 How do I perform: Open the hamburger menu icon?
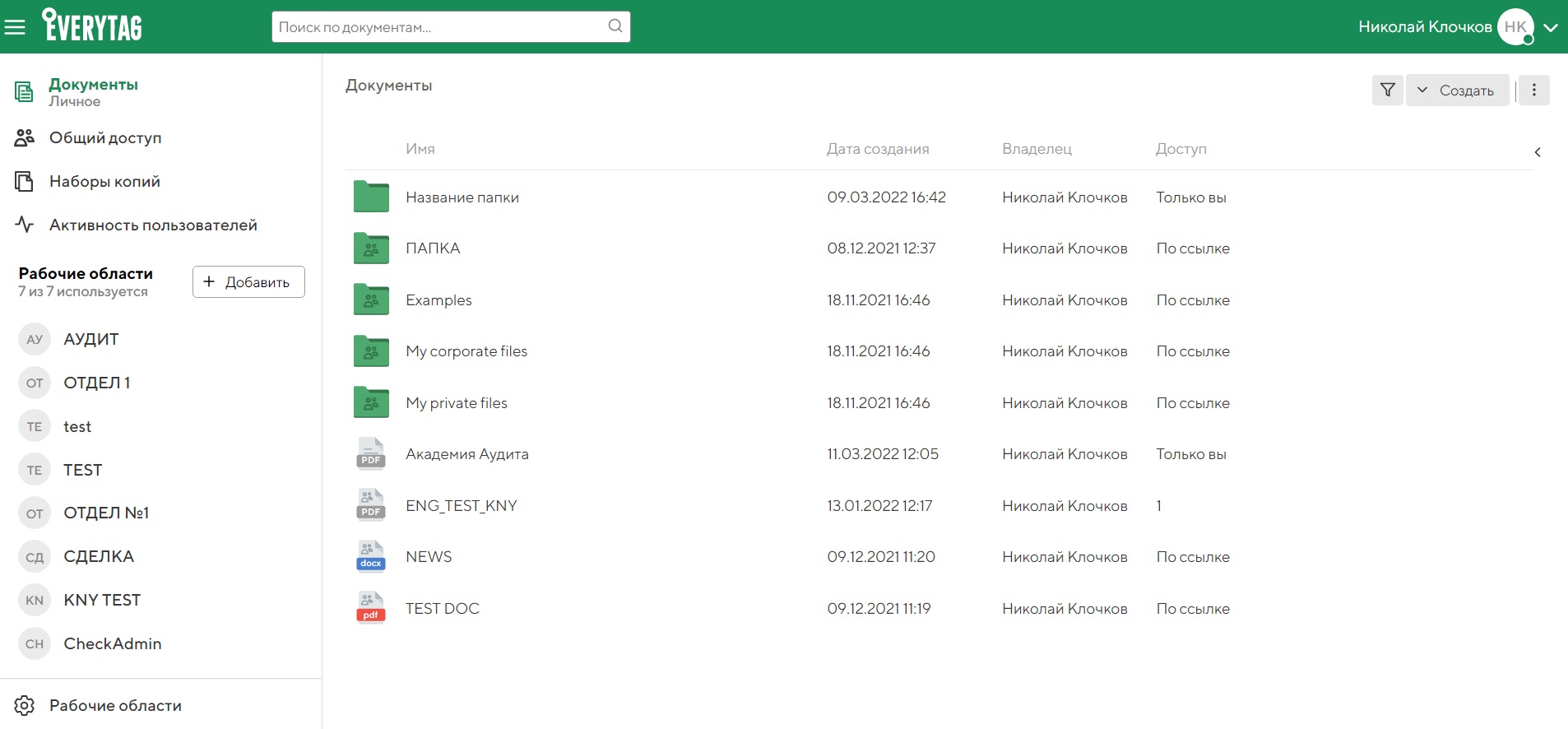point(15,27)
